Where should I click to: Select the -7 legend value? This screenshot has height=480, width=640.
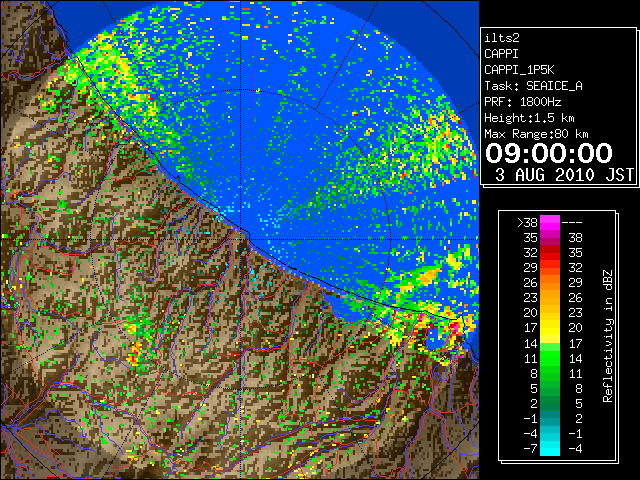click(x=530, y=449)
